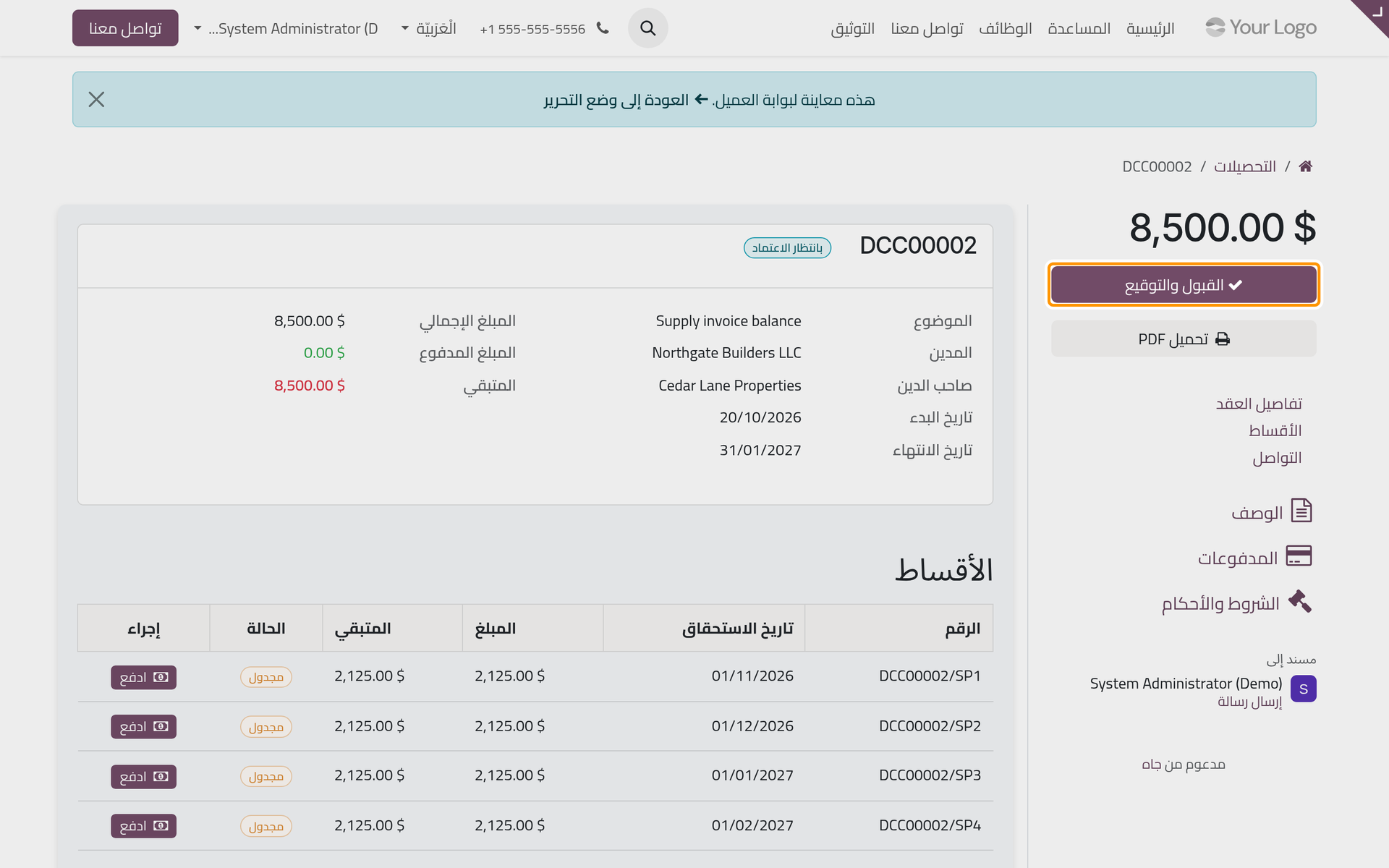
Task: Click the end date 31/01/2027
Action: [760, 450]
